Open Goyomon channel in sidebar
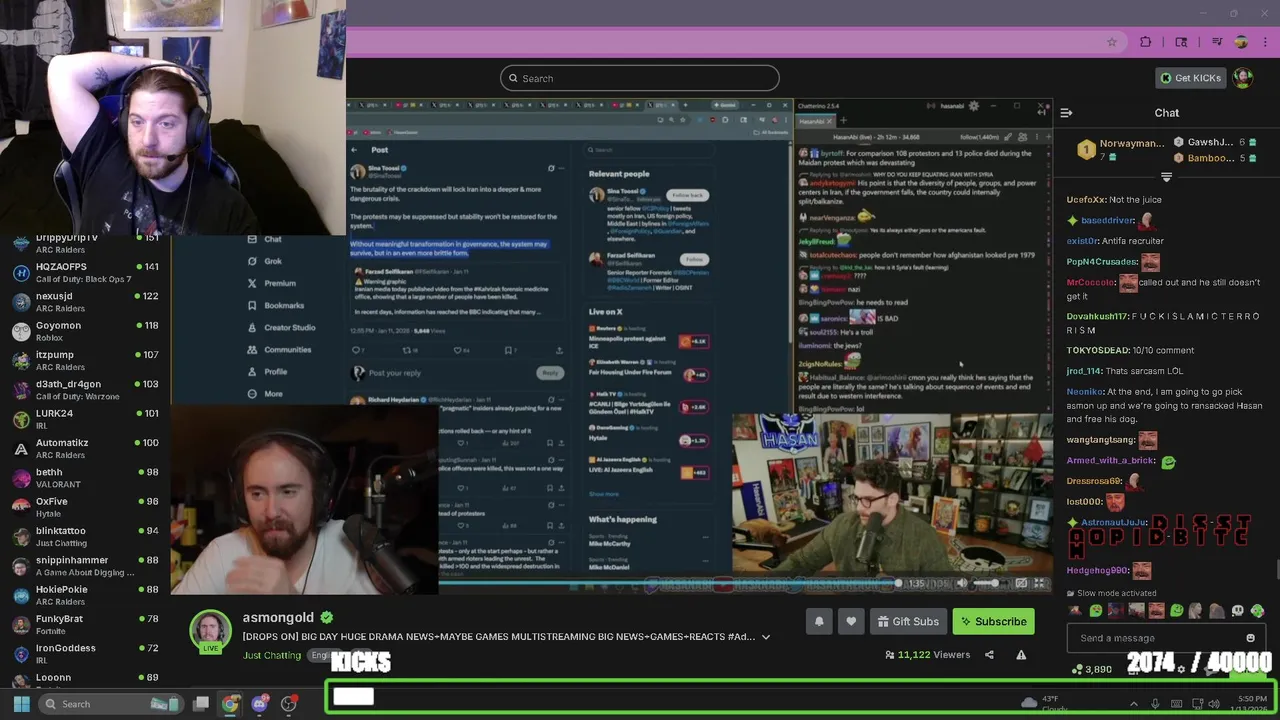 click(85, 331)
